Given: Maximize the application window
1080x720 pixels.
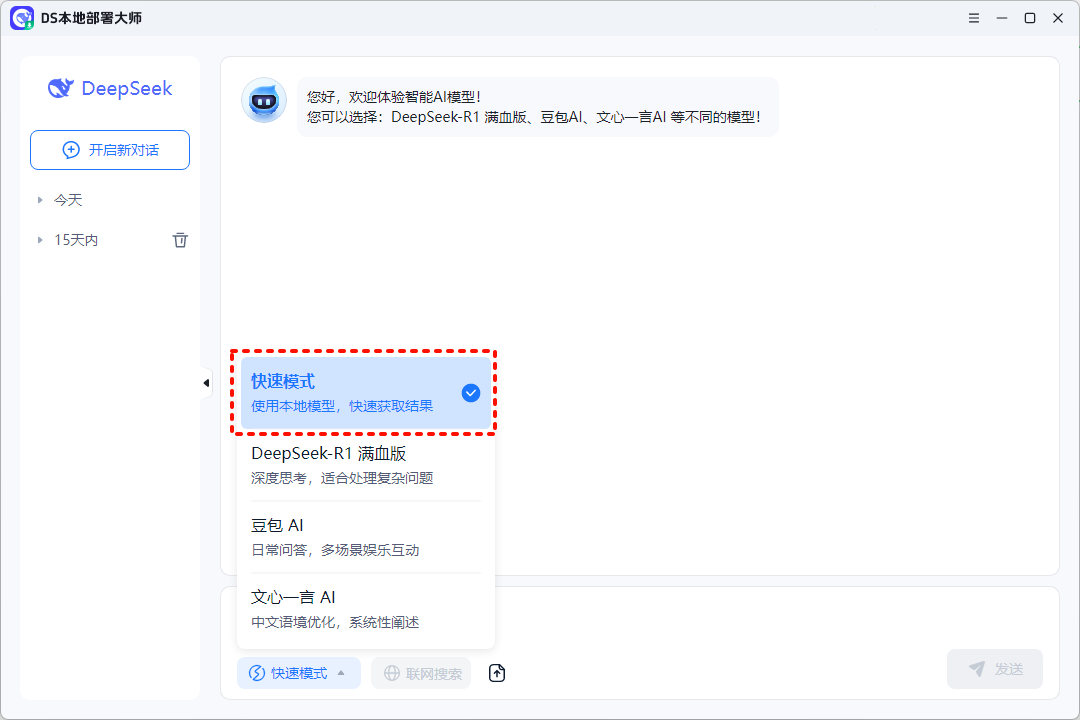Looking at the screenshot, I should 1030,18.
